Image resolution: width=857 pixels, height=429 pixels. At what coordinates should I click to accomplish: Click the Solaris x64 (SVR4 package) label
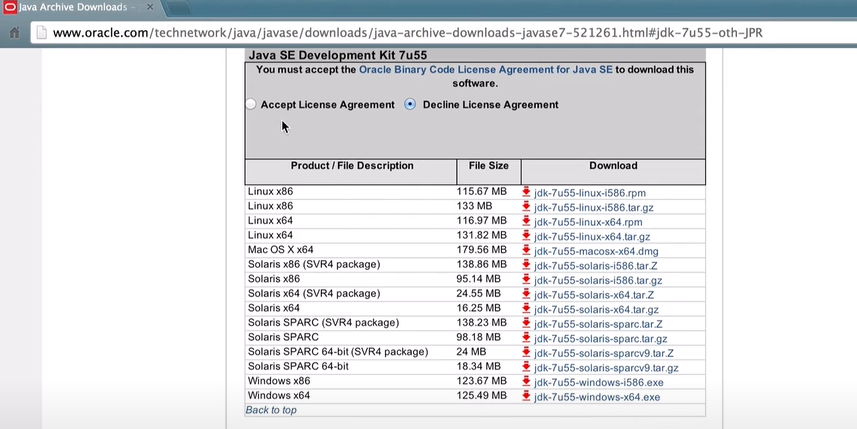coord(314,293)
